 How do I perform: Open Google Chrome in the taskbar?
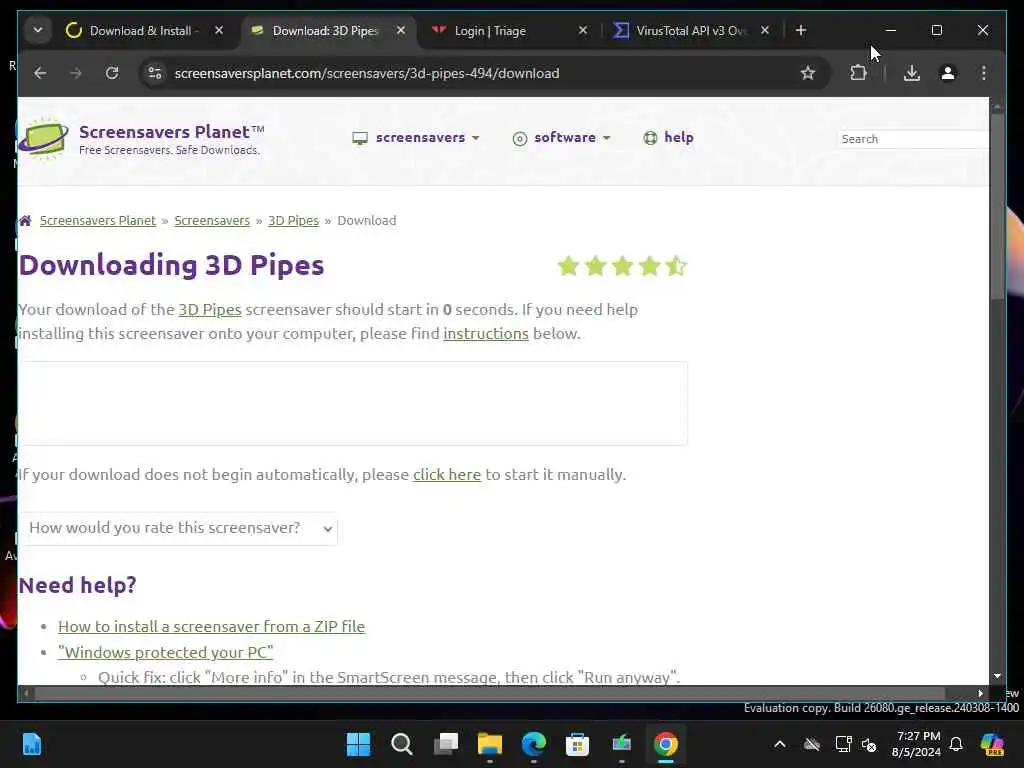click(x=665, y=744)
